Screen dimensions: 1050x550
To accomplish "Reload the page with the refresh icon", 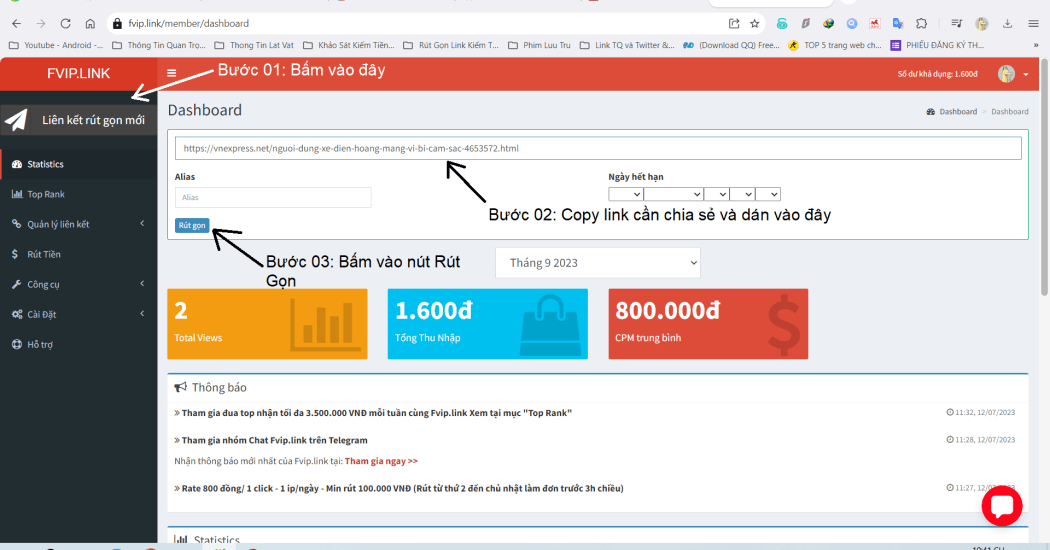I will (65, 23).
